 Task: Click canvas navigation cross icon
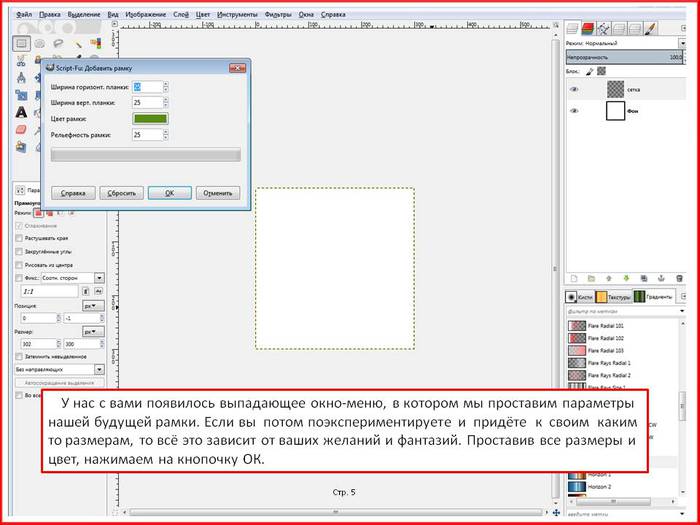pos(556,513)
